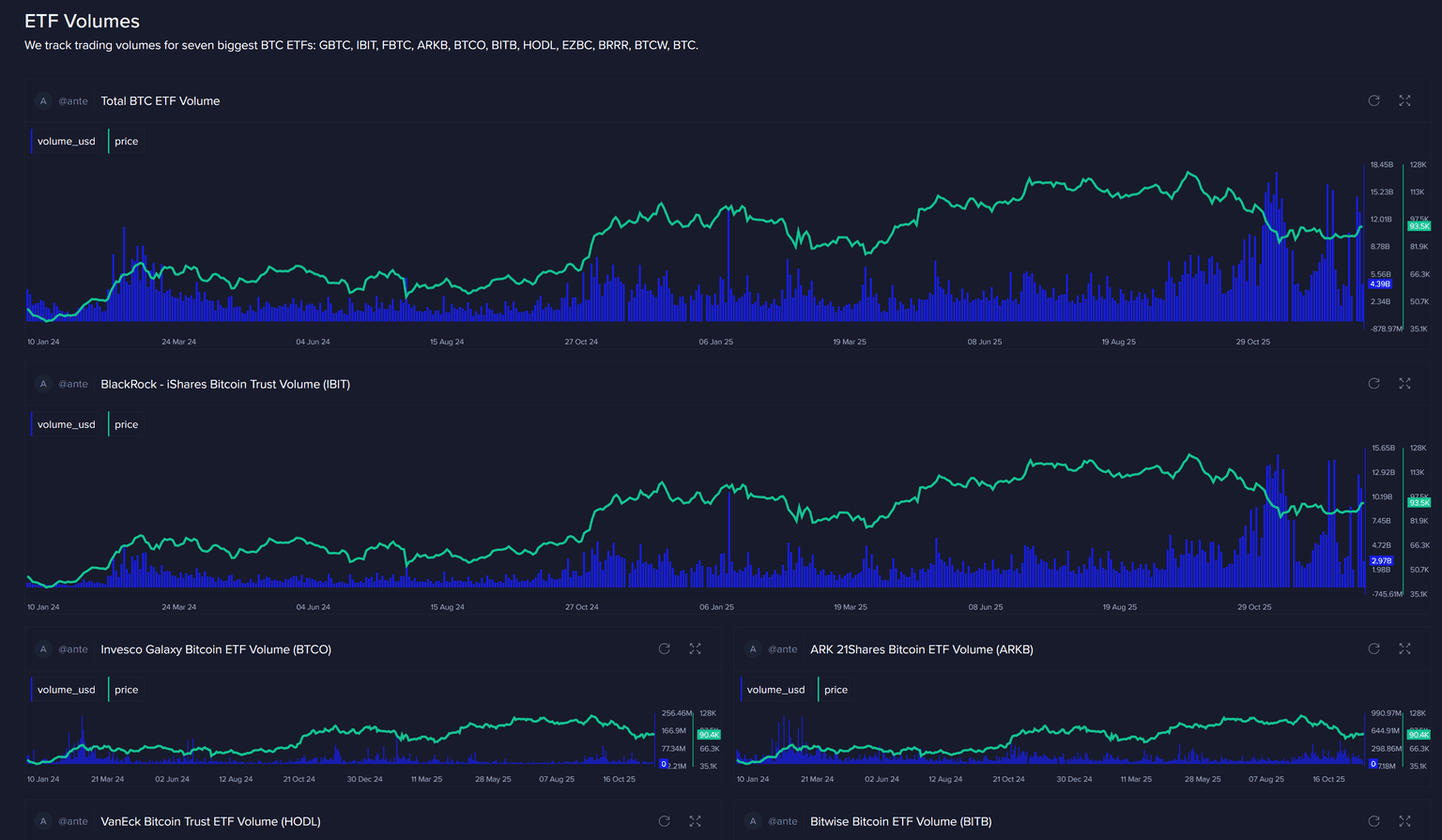Hide price series in IBIT chart
Viewport: 1442px width, 840px height.
coord(126,425)
